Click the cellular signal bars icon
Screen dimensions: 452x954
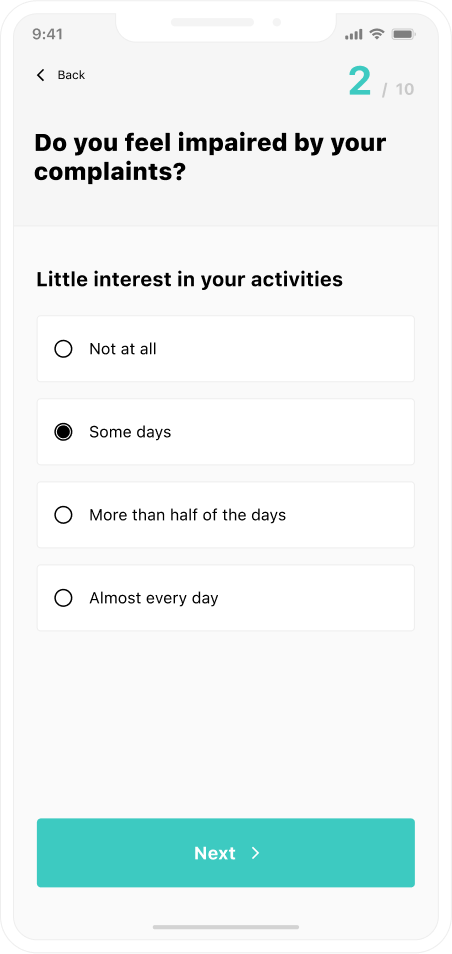(354, 35)
